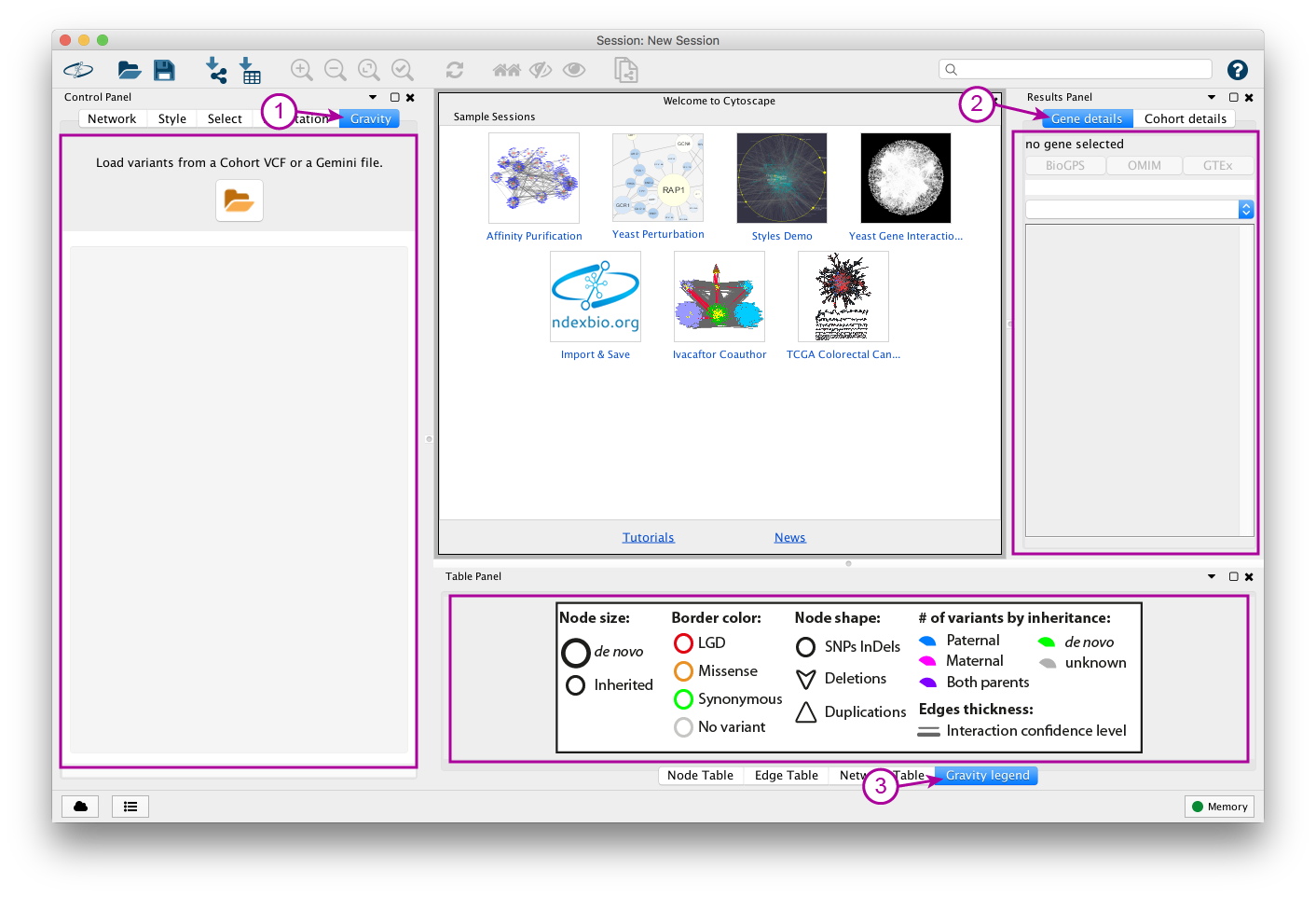Viewport: 1316px width, 897px height.
Task: Open the Tutorials link
Action: click(x=648, y=537)
